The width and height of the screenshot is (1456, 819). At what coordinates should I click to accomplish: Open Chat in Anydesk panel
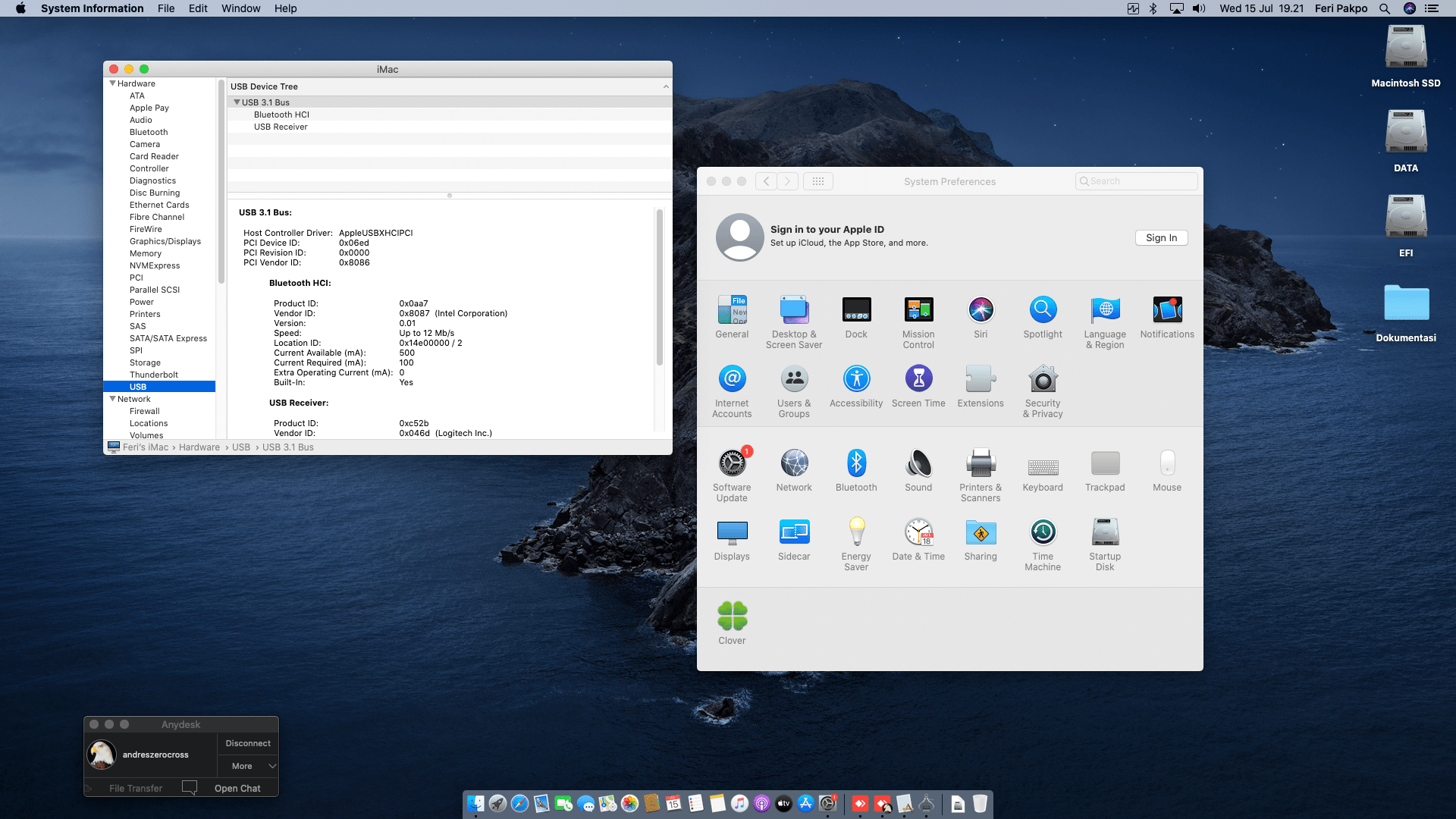(x=237, y=788)
